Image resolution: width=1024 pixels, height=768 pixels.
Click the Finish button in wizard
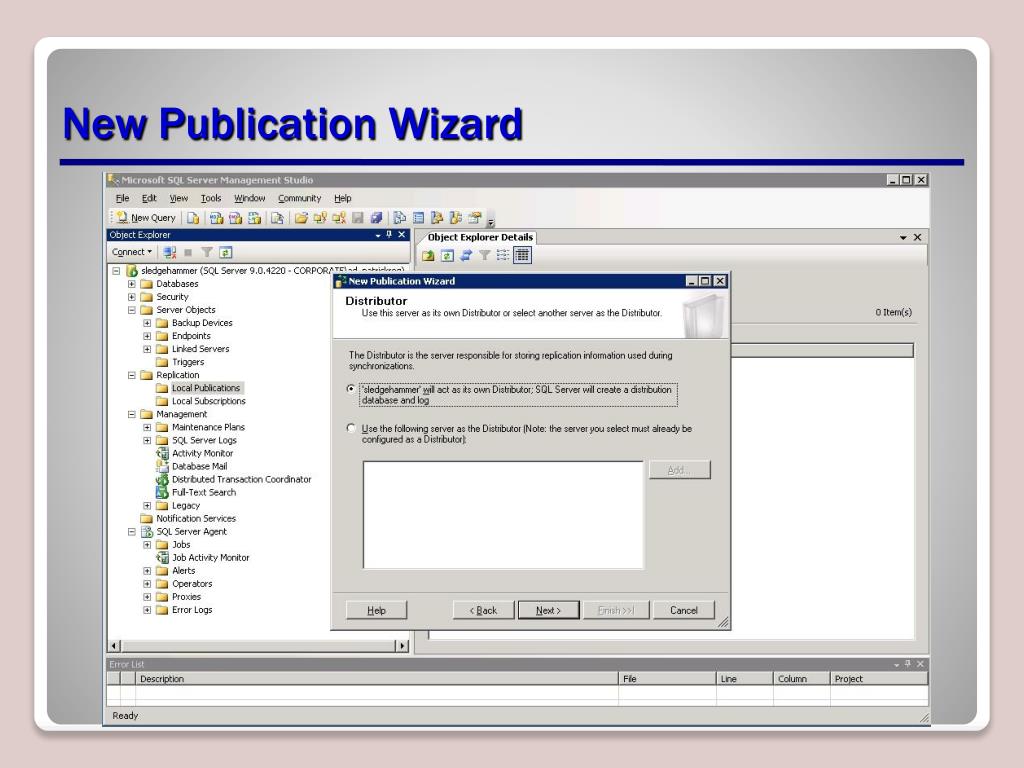[x=616, y=610]
